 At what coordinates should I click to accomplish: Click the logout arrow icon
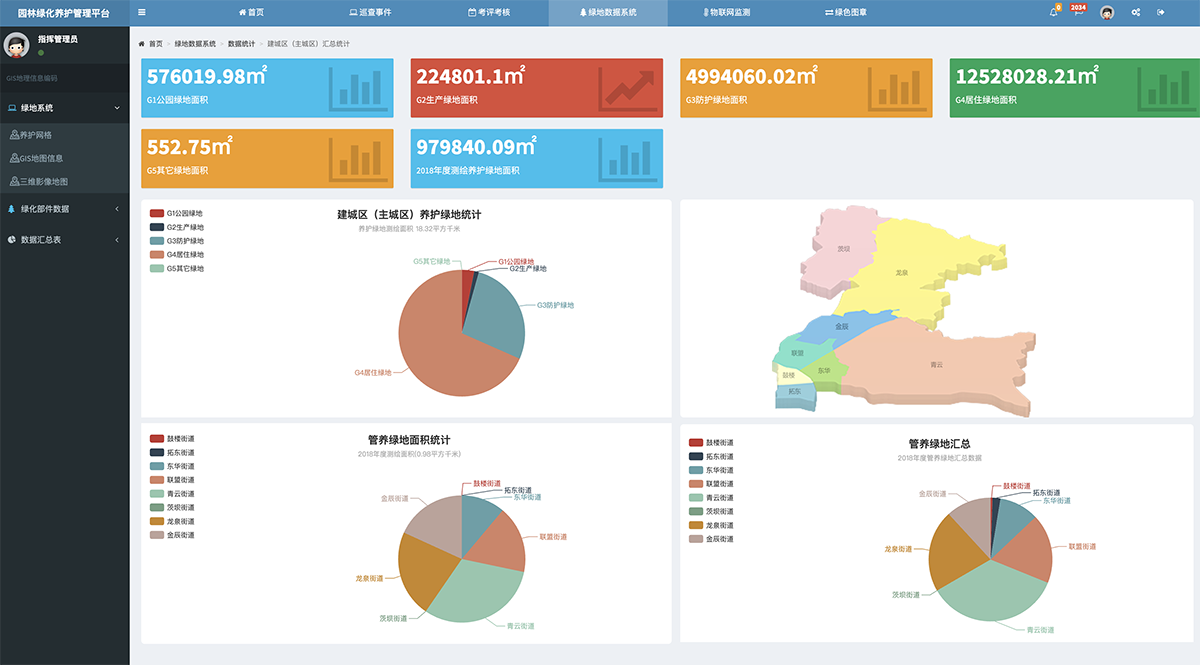point(1161,12)
